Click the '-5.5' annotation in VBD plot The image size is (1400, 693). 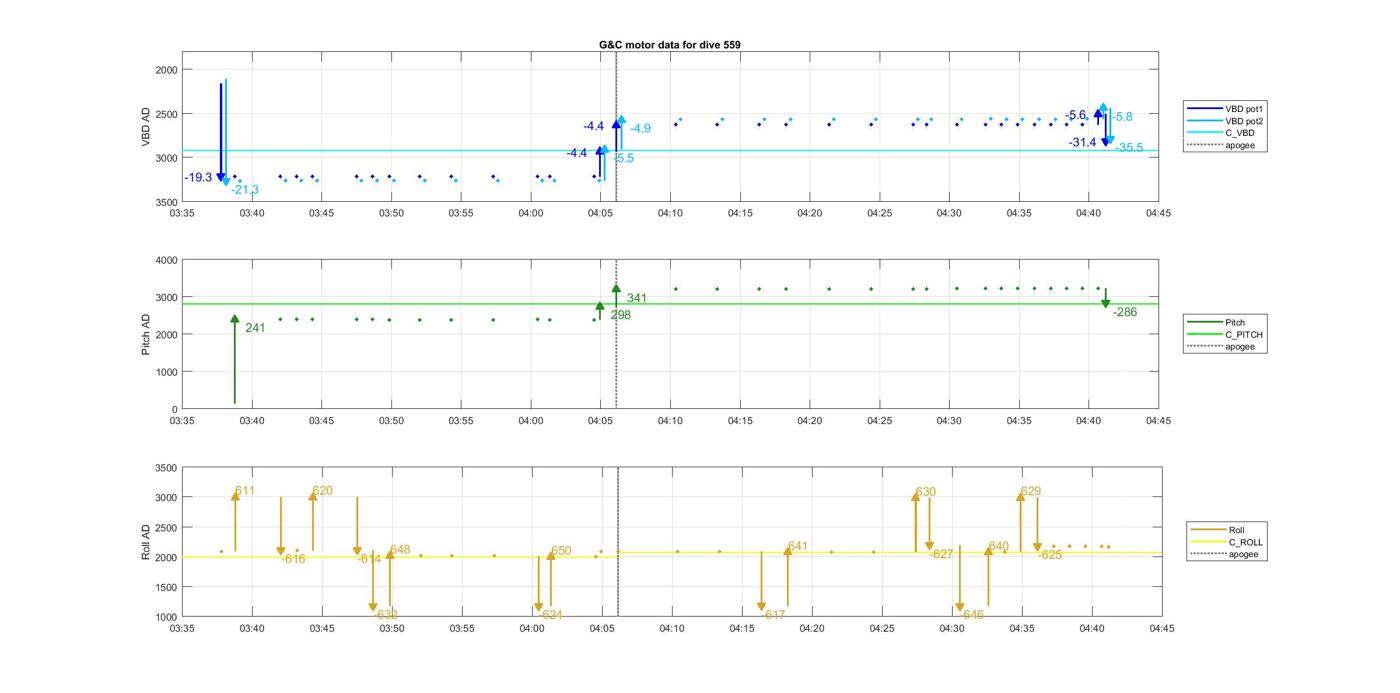[623, 158]
